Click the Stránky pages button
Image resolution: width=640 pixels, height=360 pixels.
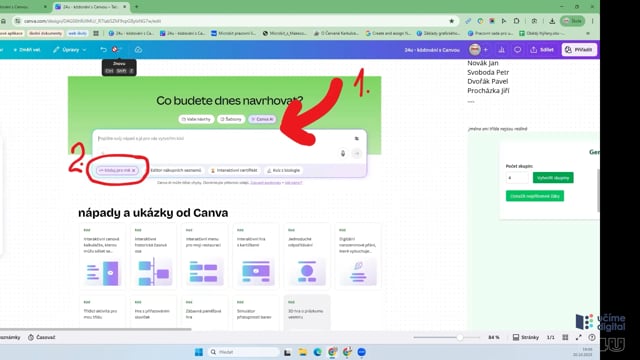(x=525, y=338)
